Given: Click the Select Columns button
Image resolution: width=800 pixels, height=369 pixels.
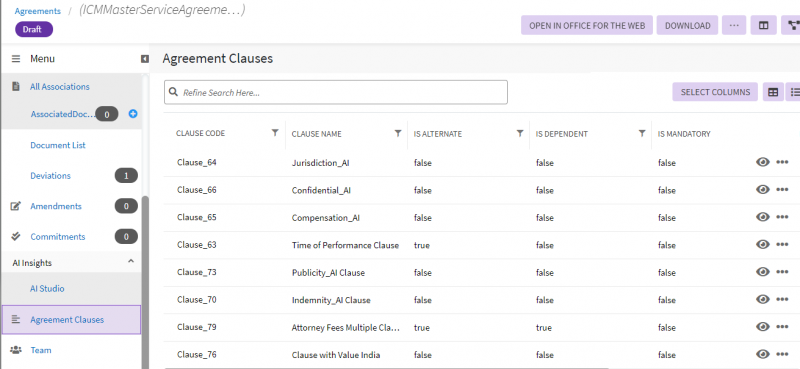Looking at the screenshot, I should pyautogui.click(x=715, y=92).
